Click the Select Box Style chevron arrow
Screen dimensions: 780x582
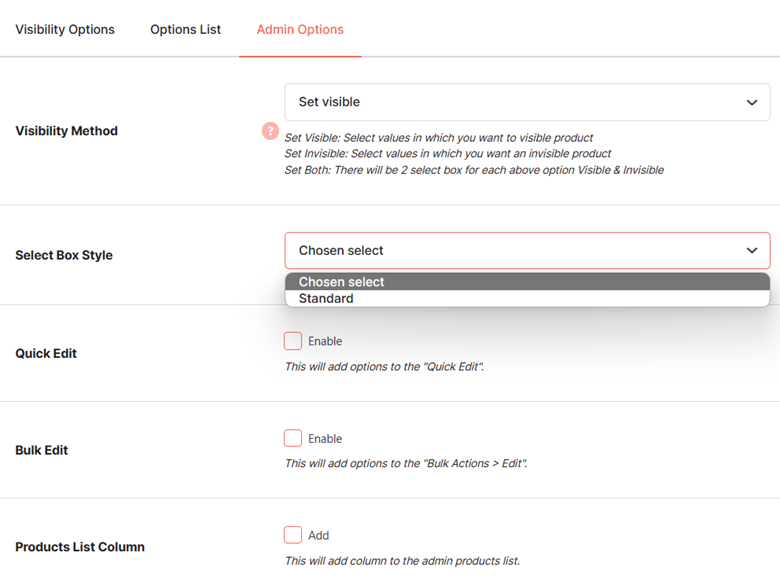[752, 250]
